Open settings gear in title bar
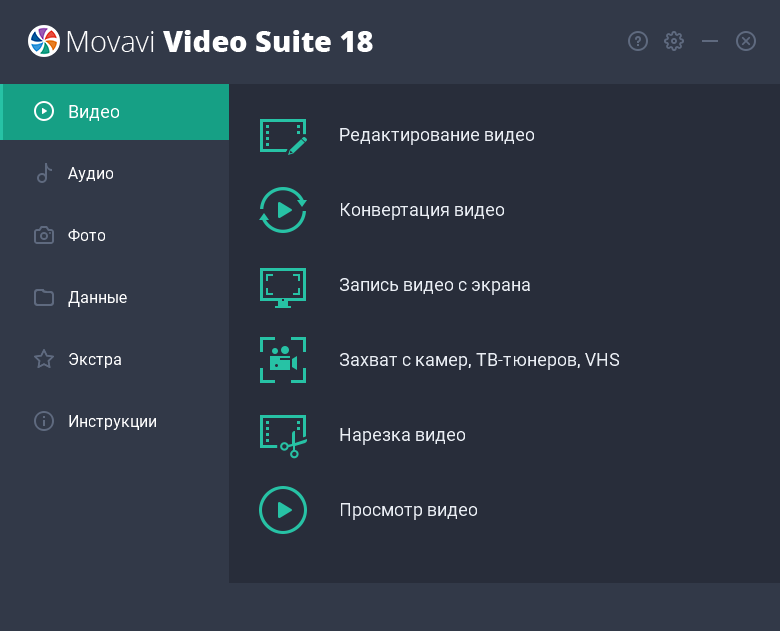This screenshot has height=631, width=780. coord(674,41)
